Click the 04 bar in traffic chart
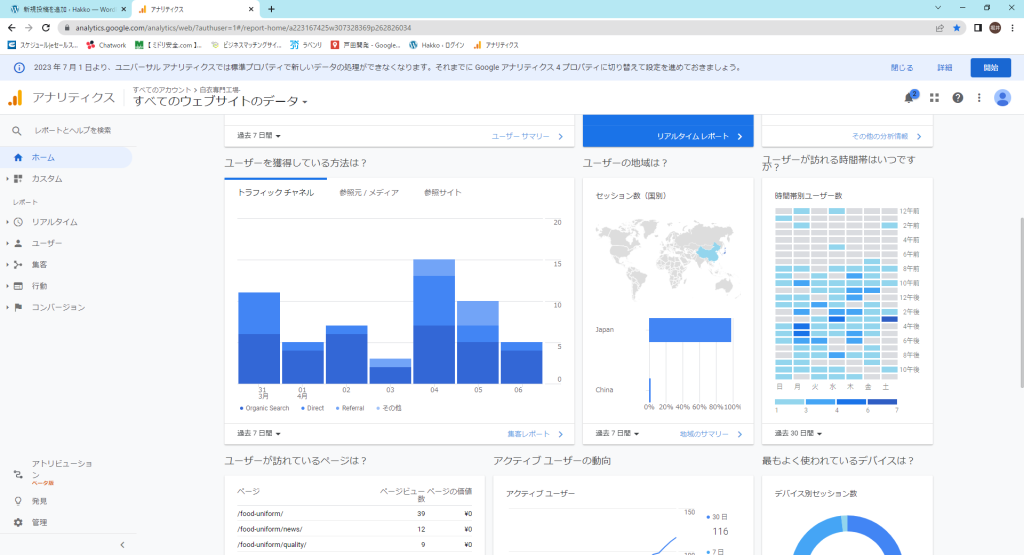Screen dimensions: 1024x555 pyautogui.click(x=434, y=322)
